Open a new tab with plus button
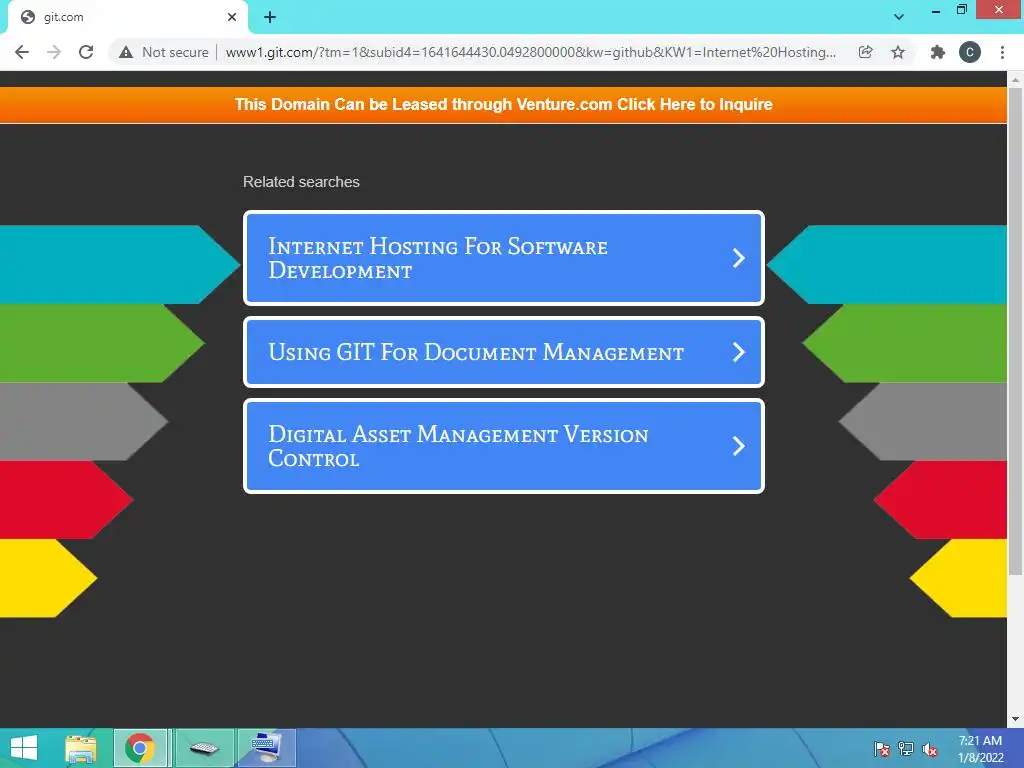The image size is (1024, 768). click(270, 17)
